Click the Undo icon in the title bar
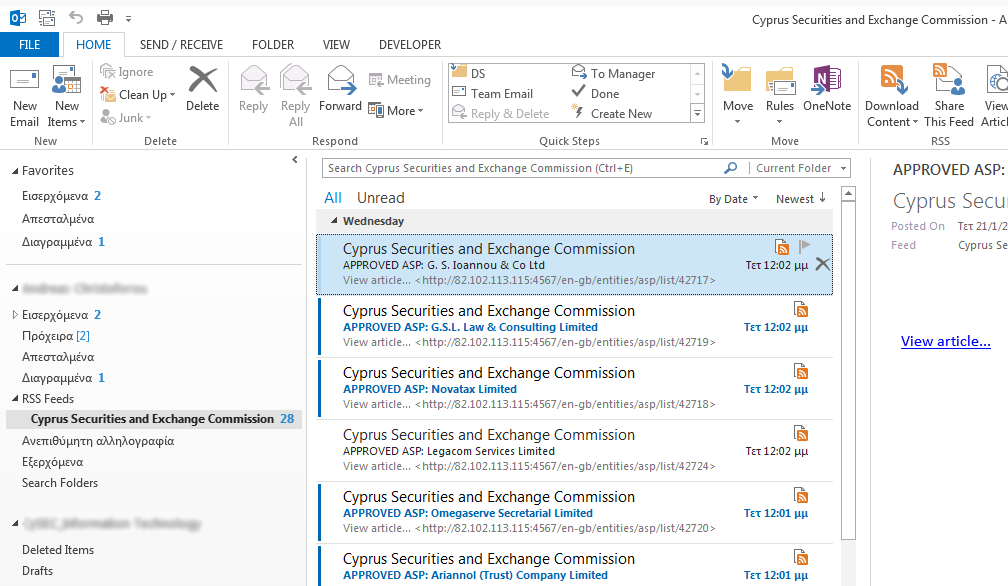The width and height of the screenshot is (1008, 586). (76, 18)
